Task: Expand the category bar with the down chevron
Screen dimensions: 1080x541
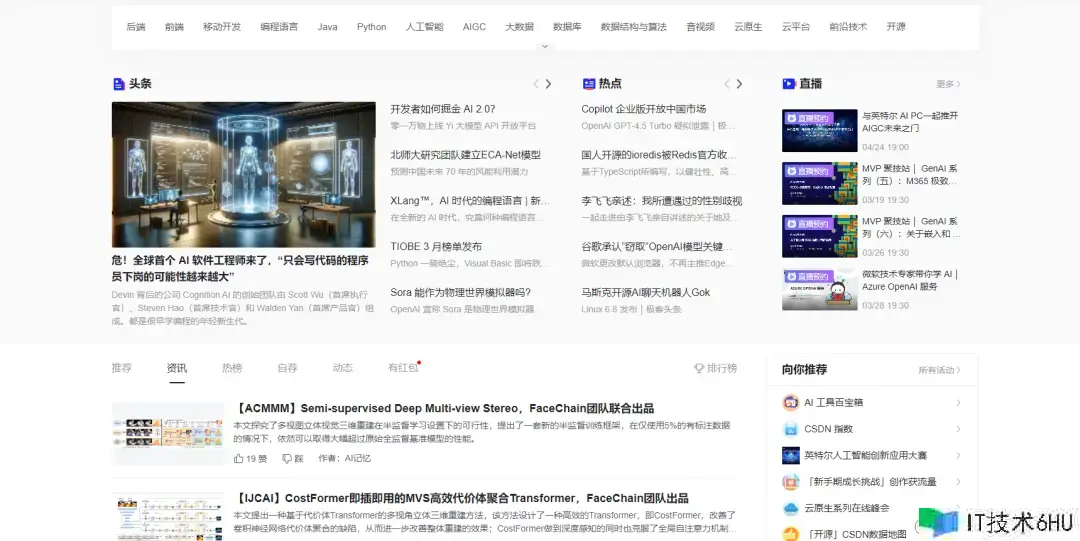Action: point(545,47)
